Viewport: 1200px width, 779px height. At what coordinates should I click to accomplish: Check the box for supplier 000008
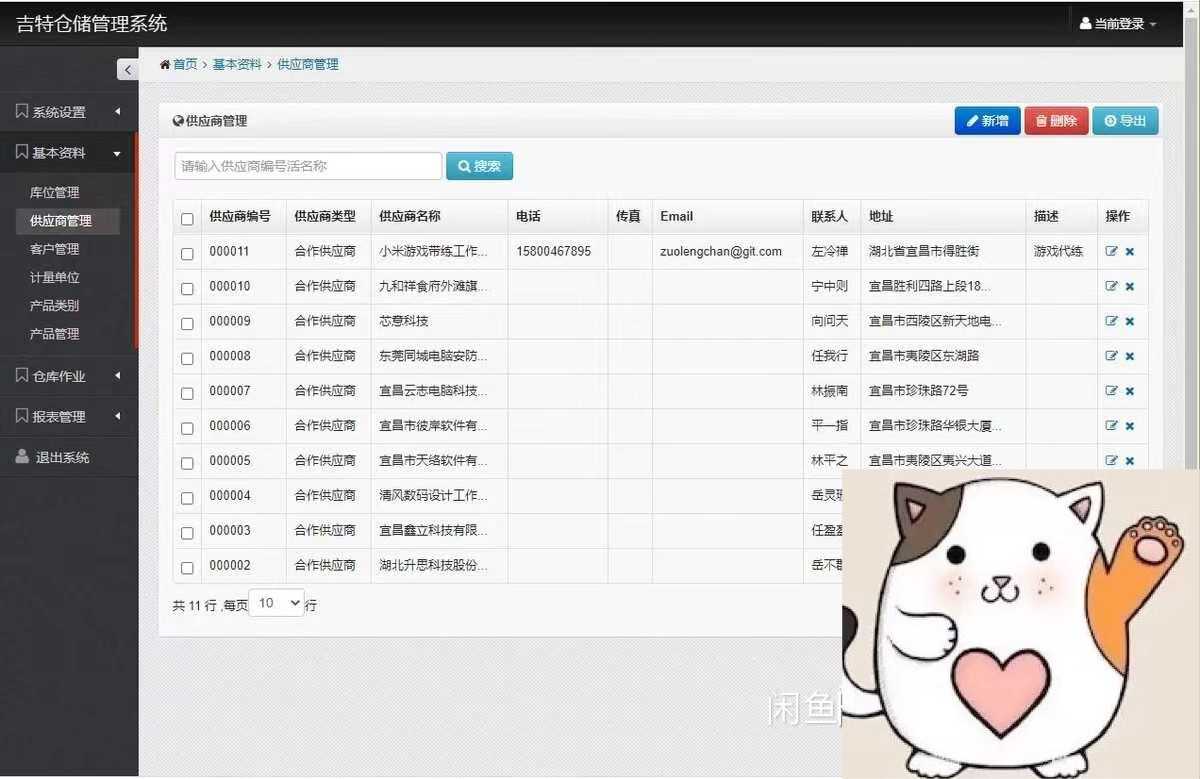187,359
